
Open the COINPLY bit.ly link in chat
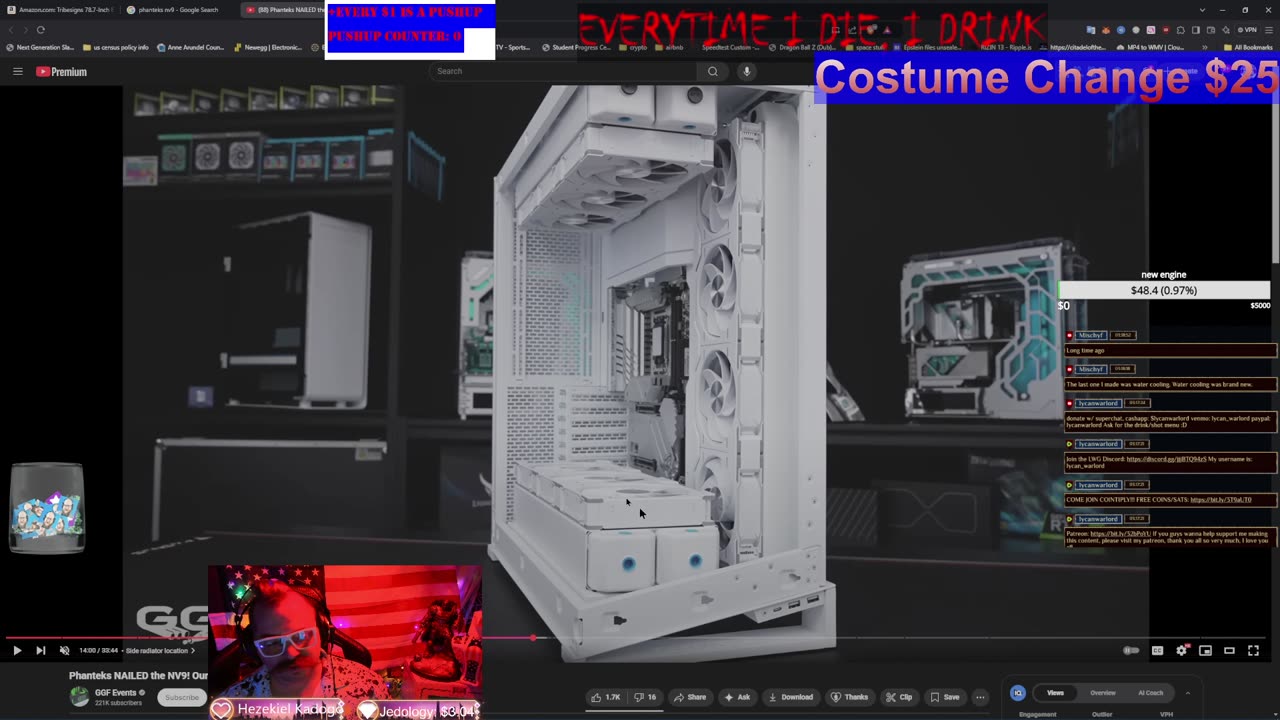1220,499
